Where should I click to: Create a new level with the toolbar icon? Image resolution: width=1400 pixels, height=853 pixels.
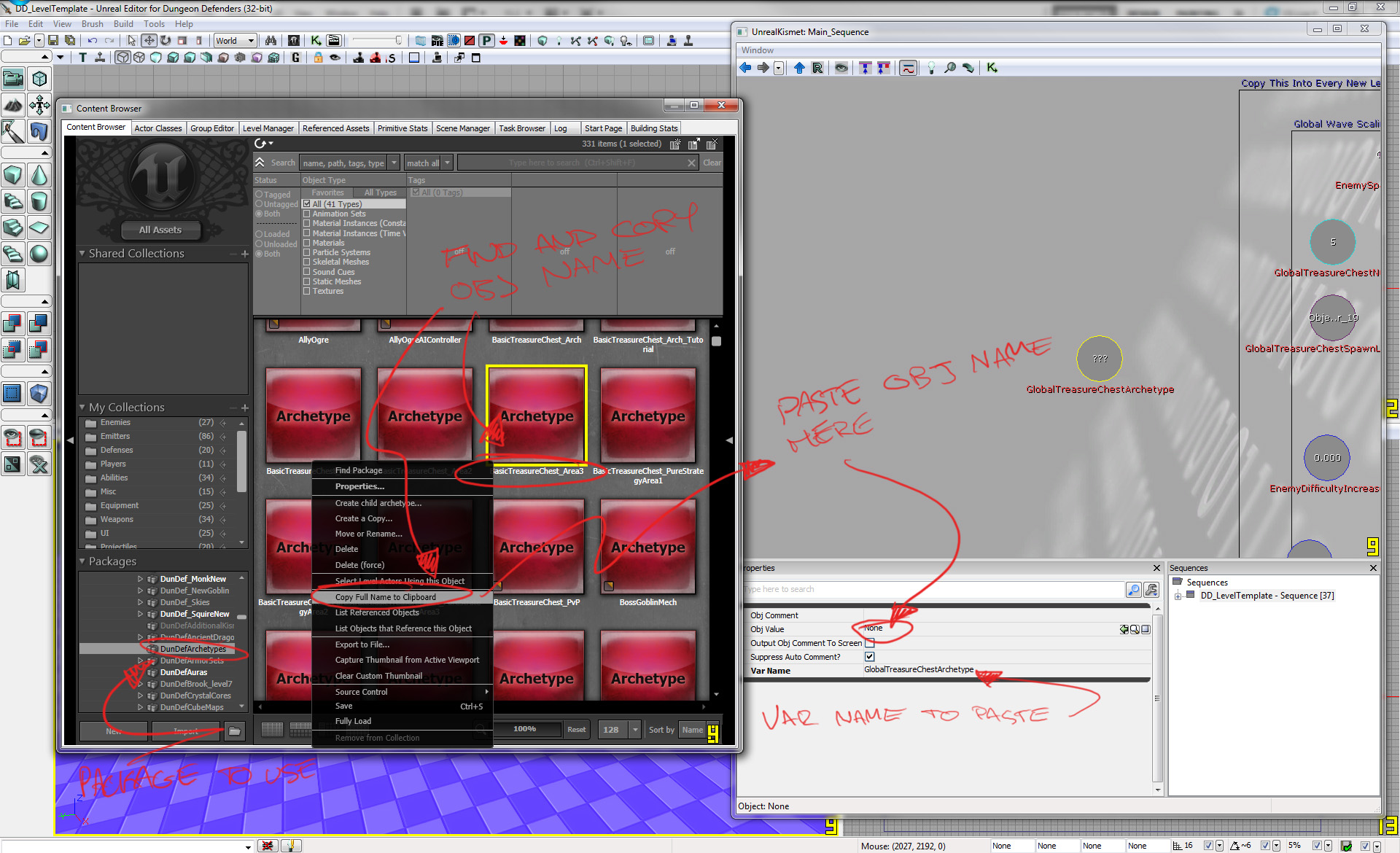point(7,41)
